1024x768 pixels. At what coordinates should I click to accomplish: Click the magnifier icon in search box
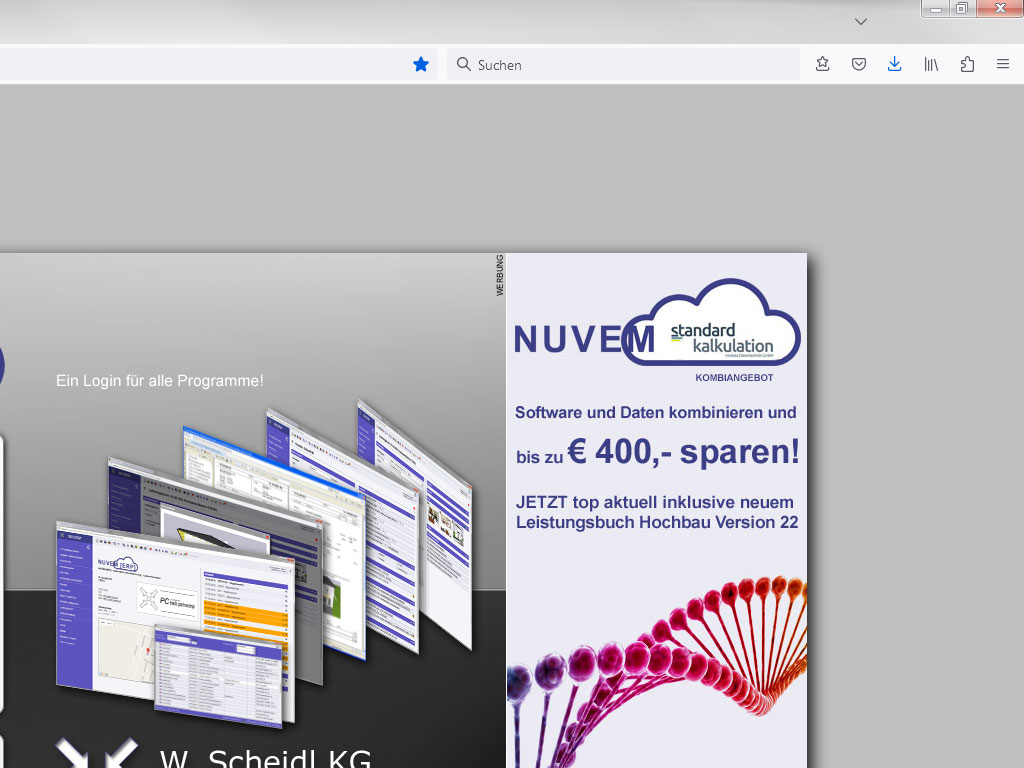(464, 64)
